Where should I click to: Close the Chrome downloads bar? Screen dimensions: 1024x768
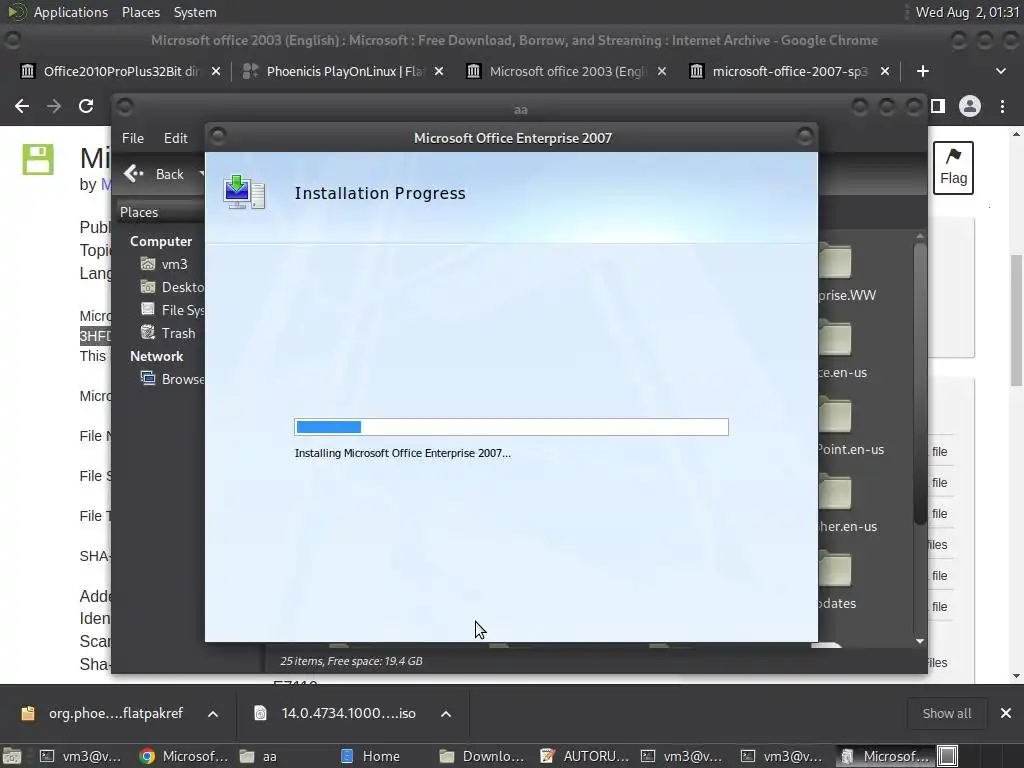pyautogui.click(x=1006, y=713)
